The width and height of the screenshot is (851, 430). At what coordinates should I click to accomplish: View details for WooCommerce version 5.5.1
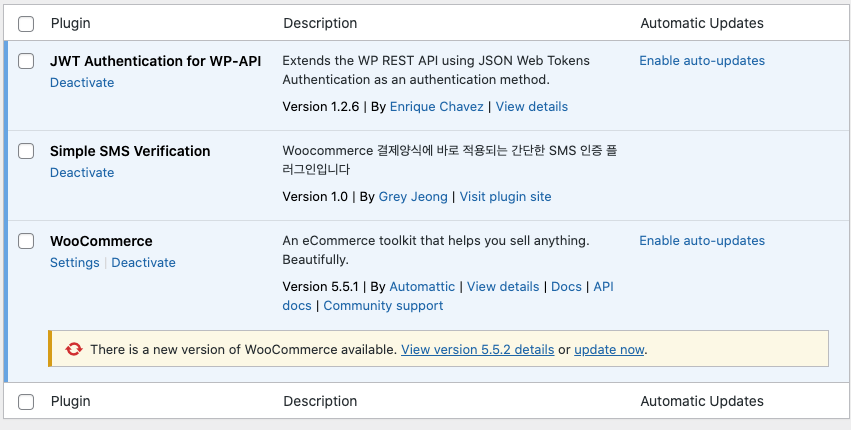tap(503, 287)
